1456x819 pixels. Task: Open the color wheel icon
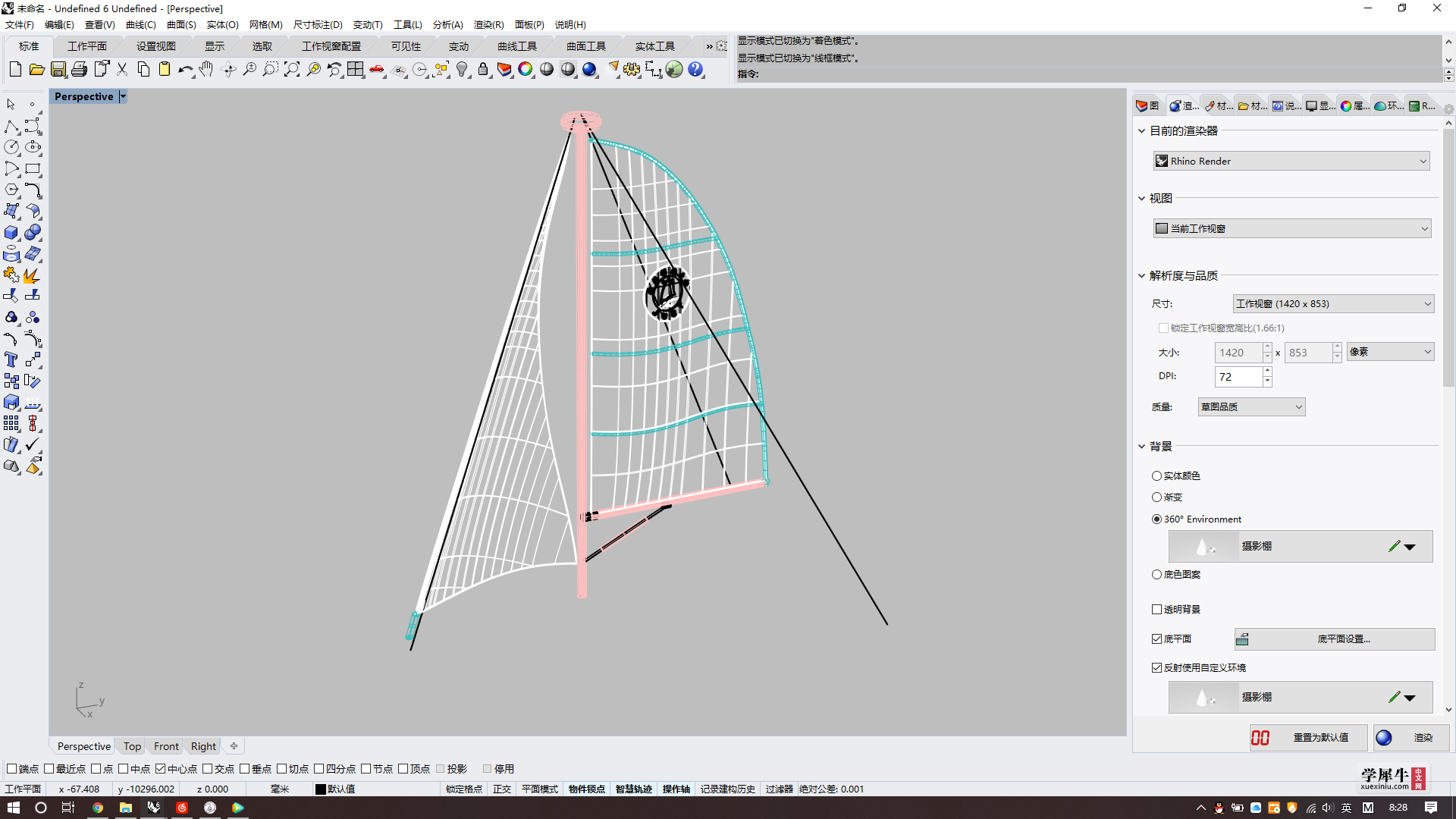point(526,70)
